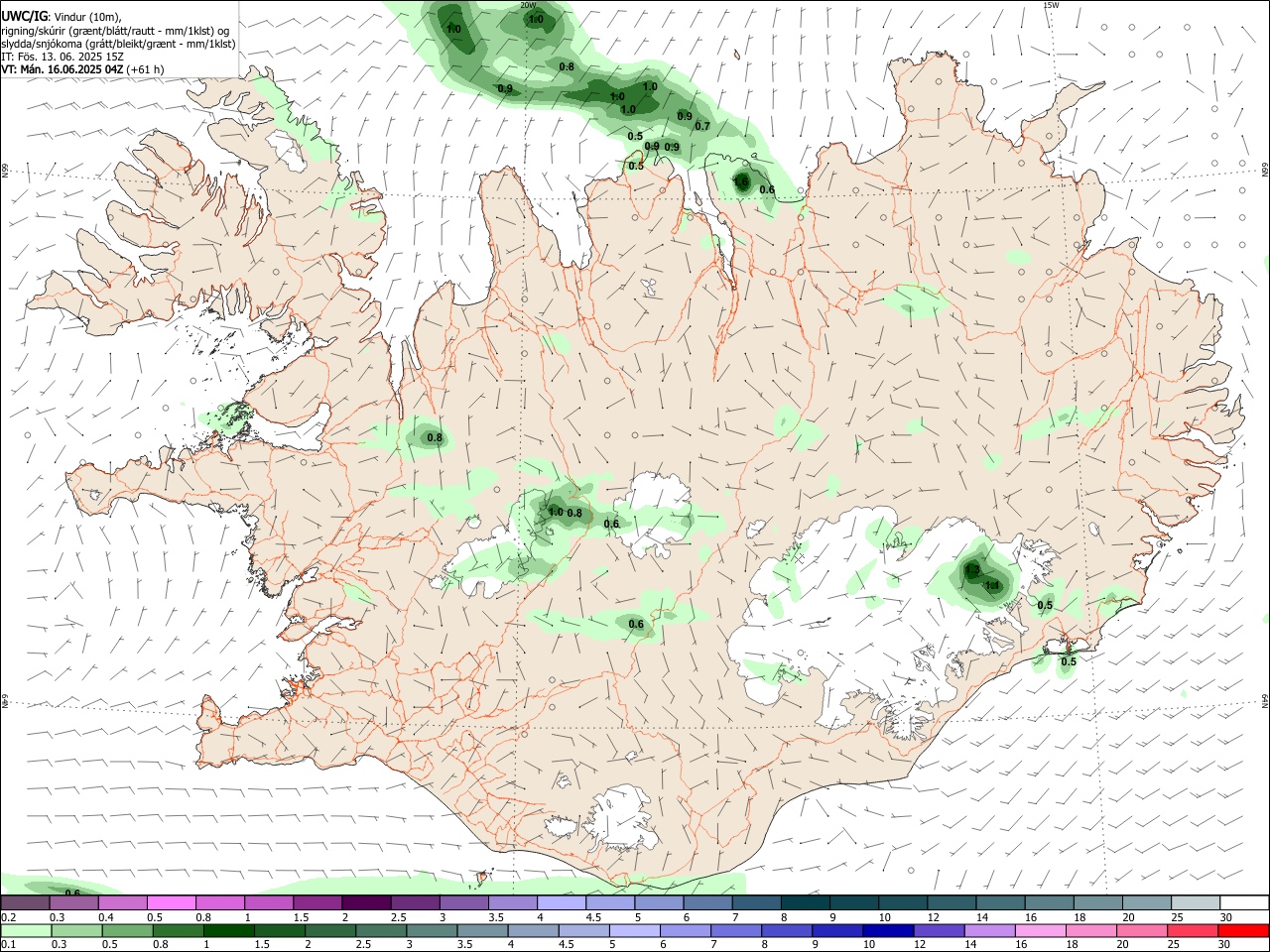Click the 15W longitude label
The width and height of the screenshot is (1270, 952).
point(1051,5)
